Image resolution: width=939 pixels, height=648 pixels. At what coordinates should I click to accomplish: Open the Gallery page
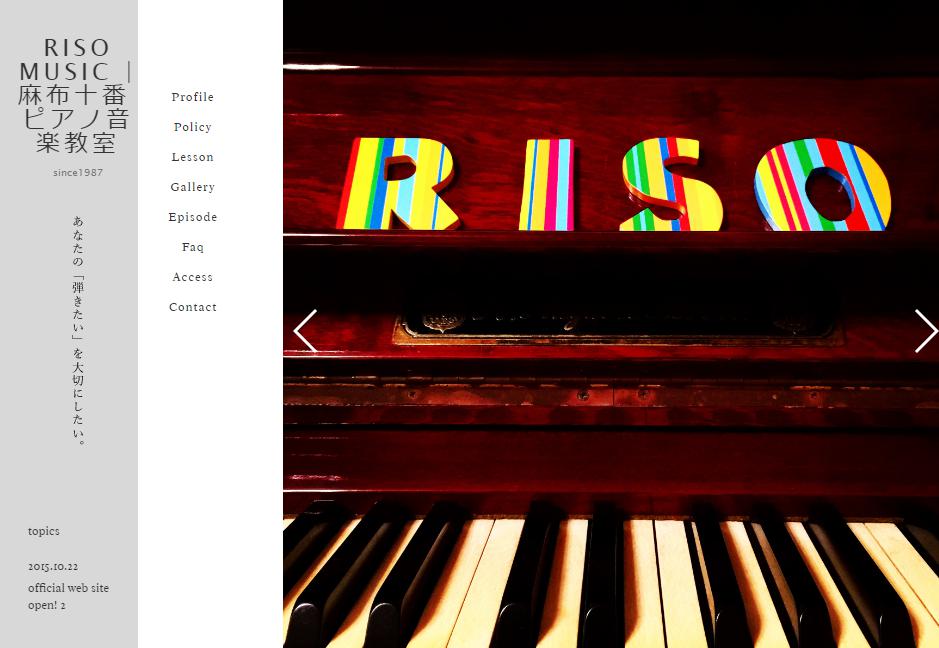192,187
